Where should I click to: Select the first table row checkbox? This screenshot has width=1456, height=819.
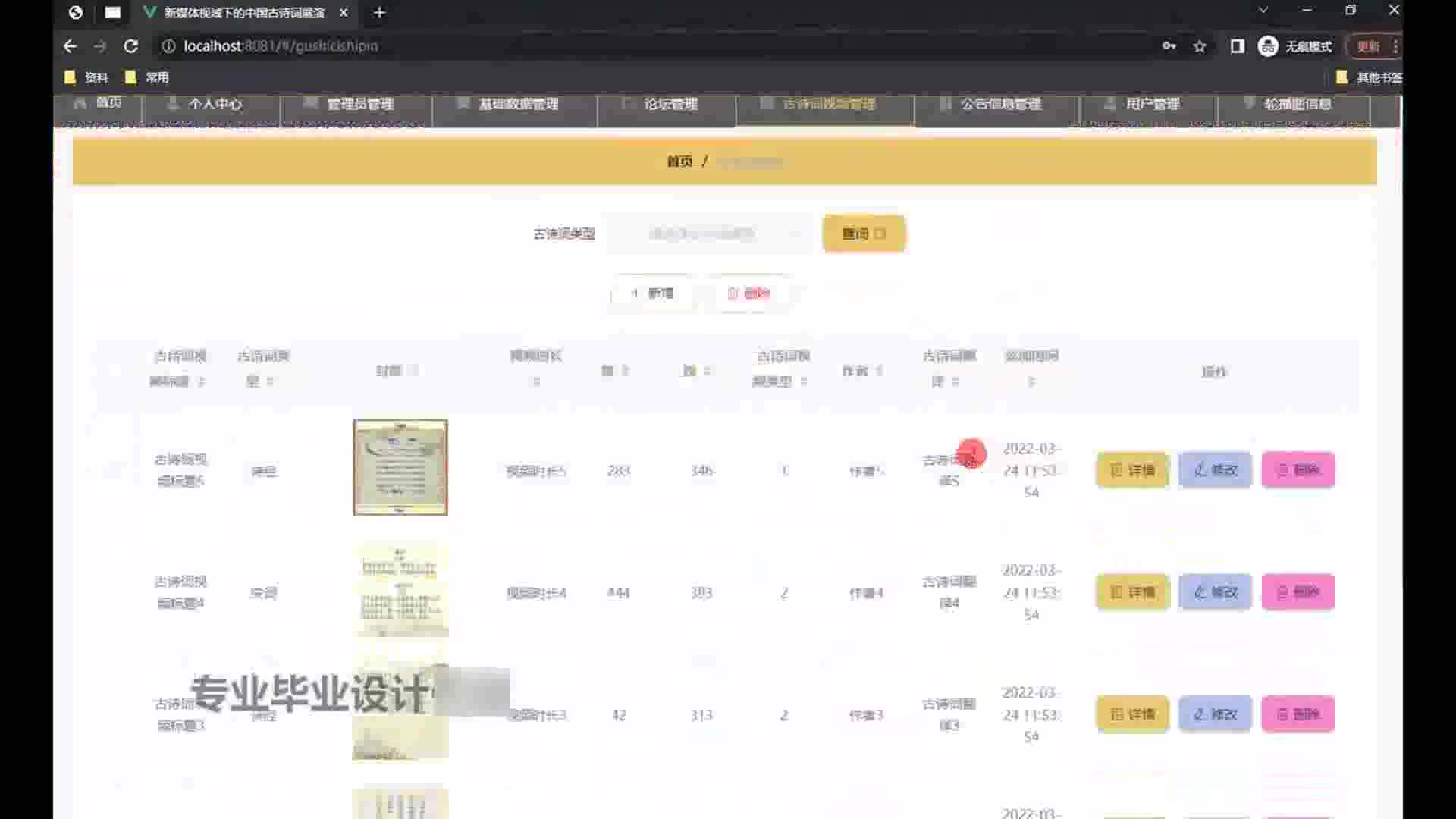[115, 470]
